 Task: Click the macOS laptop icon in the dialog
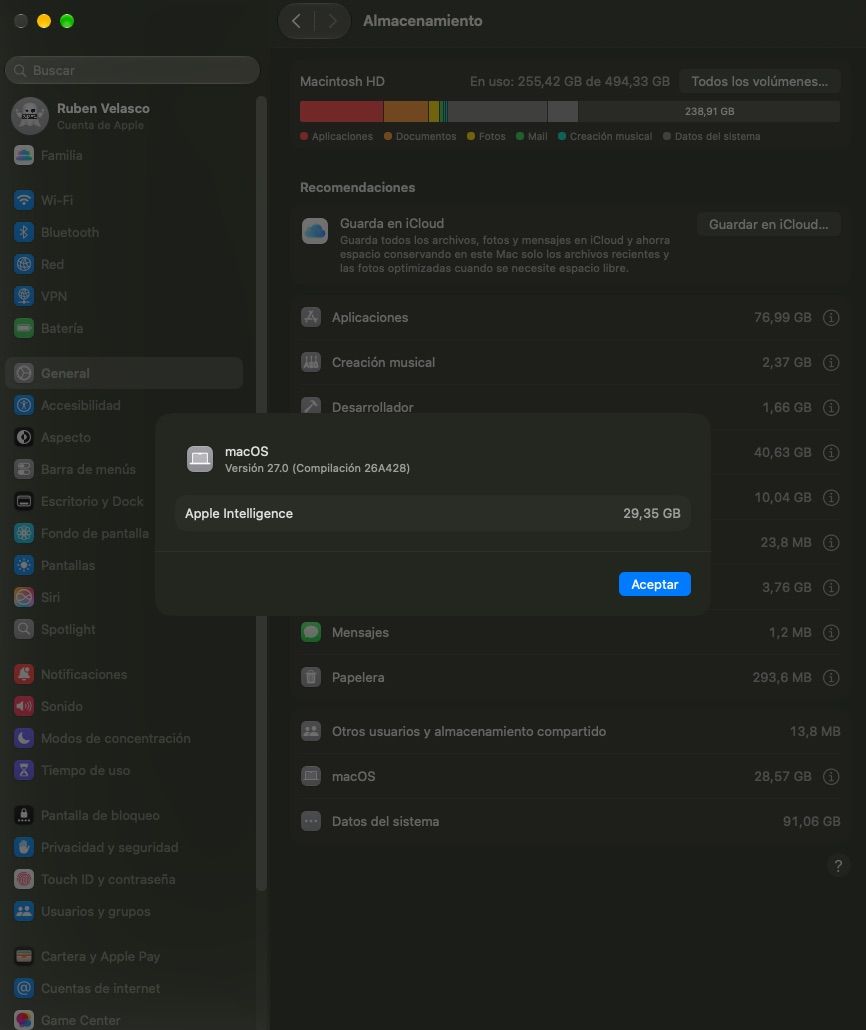click(200, 459)
